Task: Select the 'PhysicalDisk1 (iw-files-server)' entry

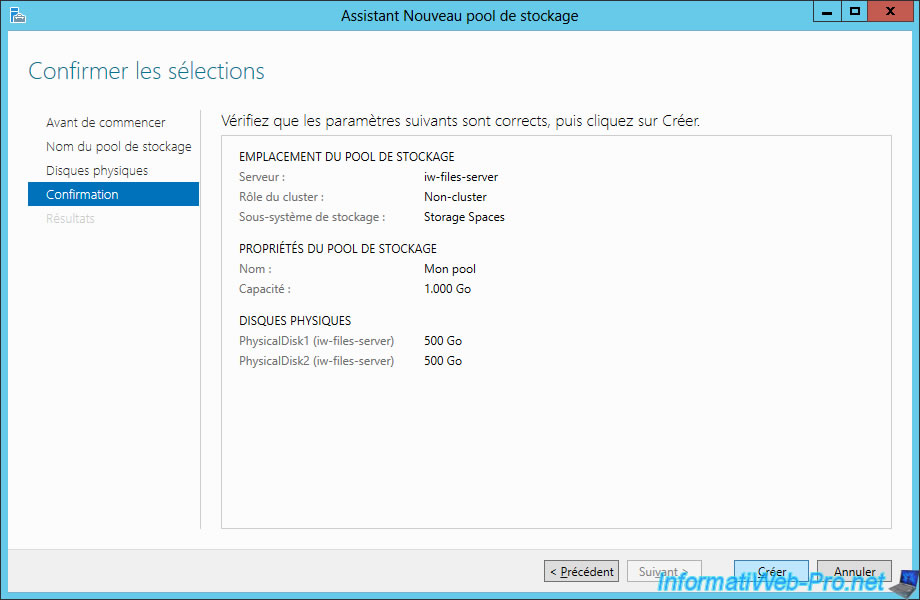Action: pos(316,341)
